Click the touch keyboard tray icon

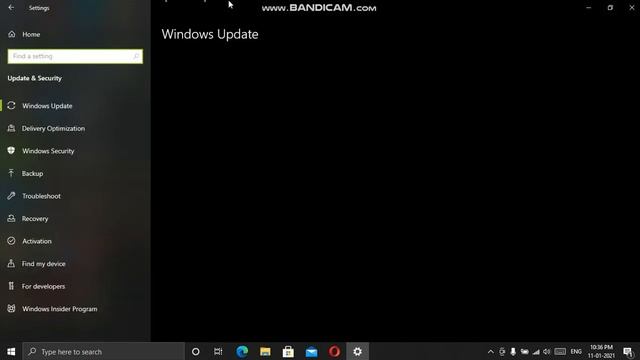click(x=560, y=352)
